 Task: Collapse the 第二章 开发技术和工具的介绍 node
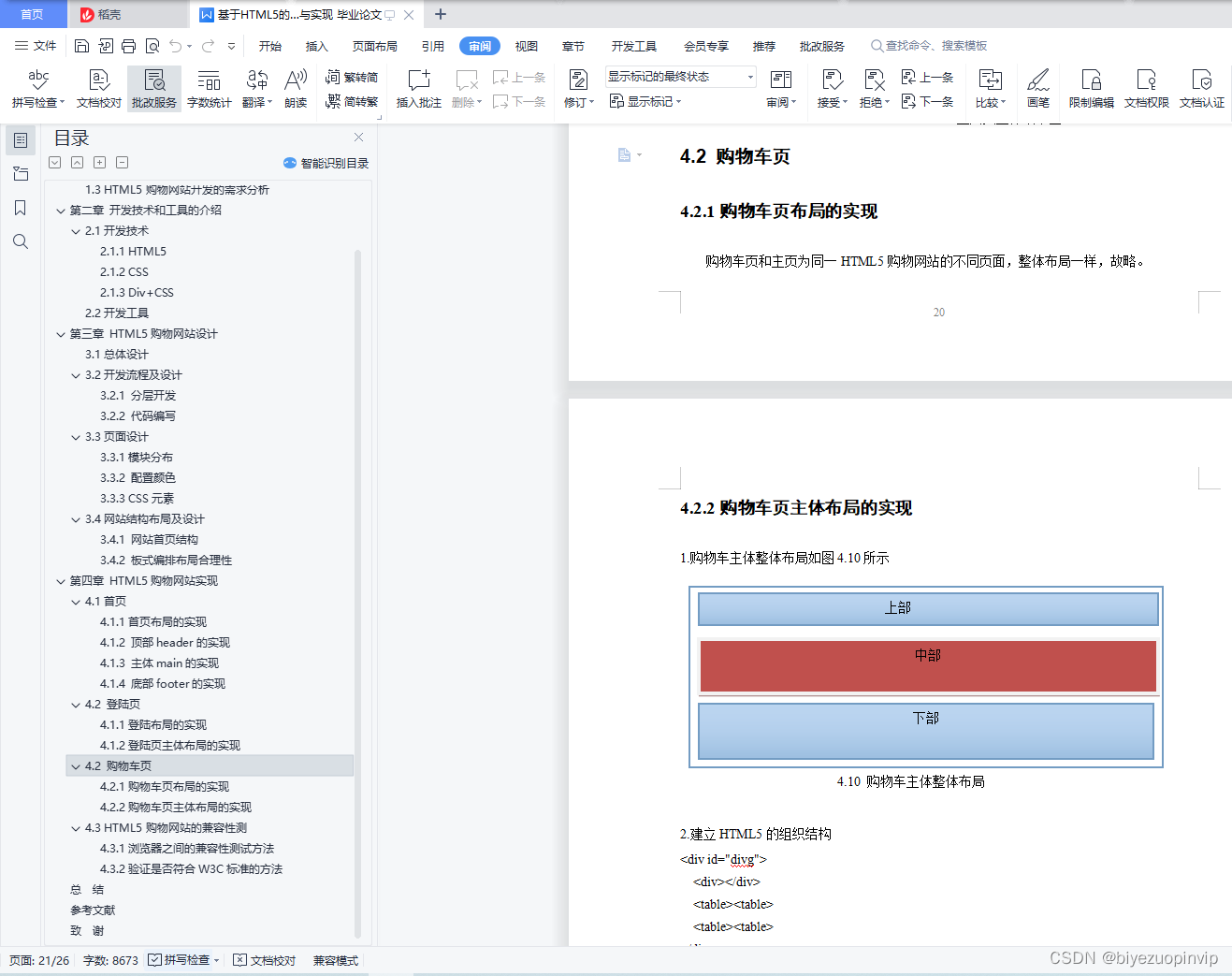[61, 211]
